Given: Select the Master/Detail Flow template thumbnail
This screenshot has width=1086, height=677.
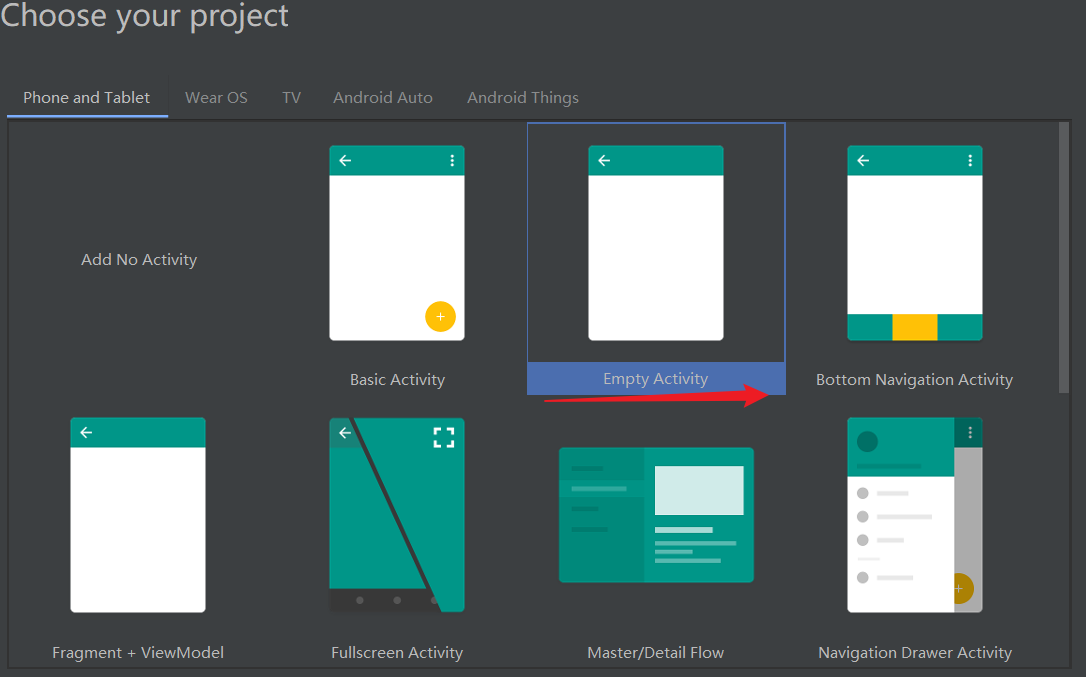Looking at the screenshot, I should (656, 515).
